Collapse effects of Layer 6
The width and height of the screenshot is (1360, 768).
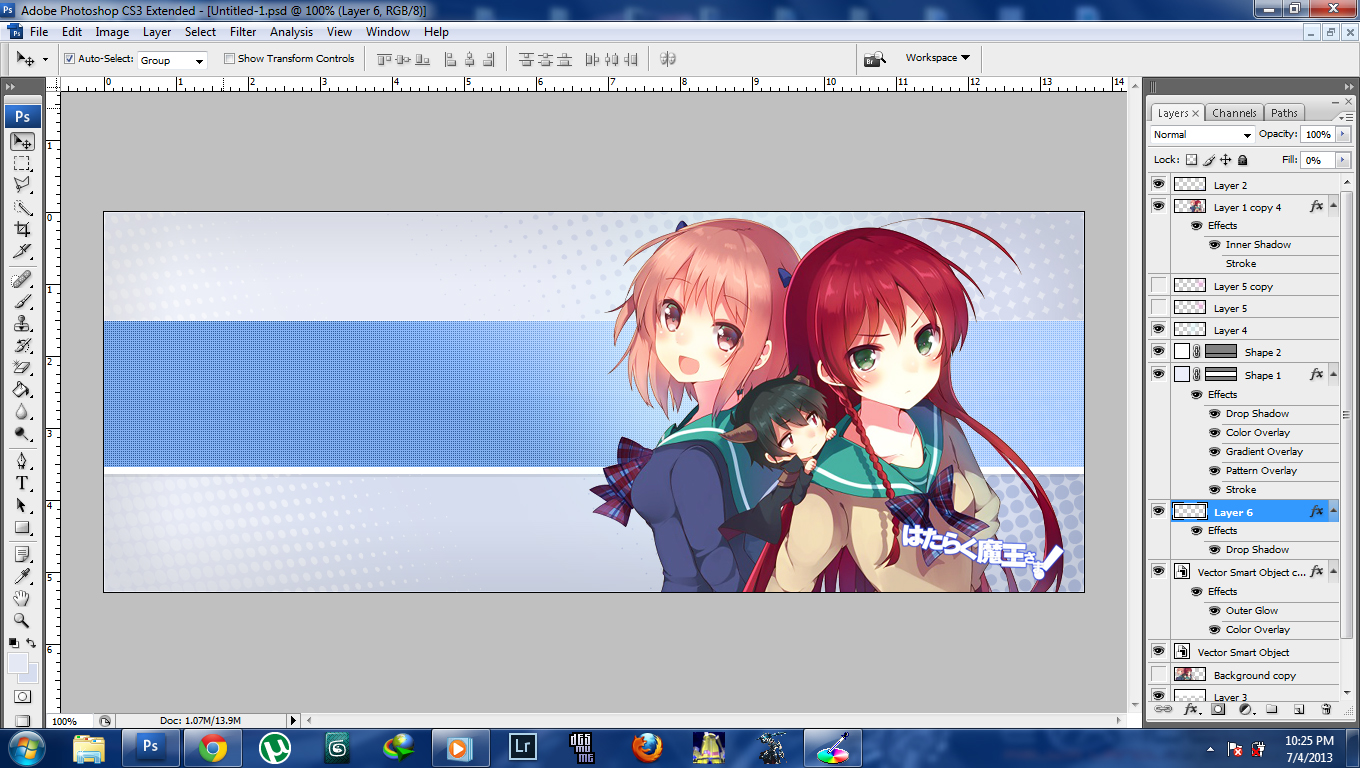1333,512
